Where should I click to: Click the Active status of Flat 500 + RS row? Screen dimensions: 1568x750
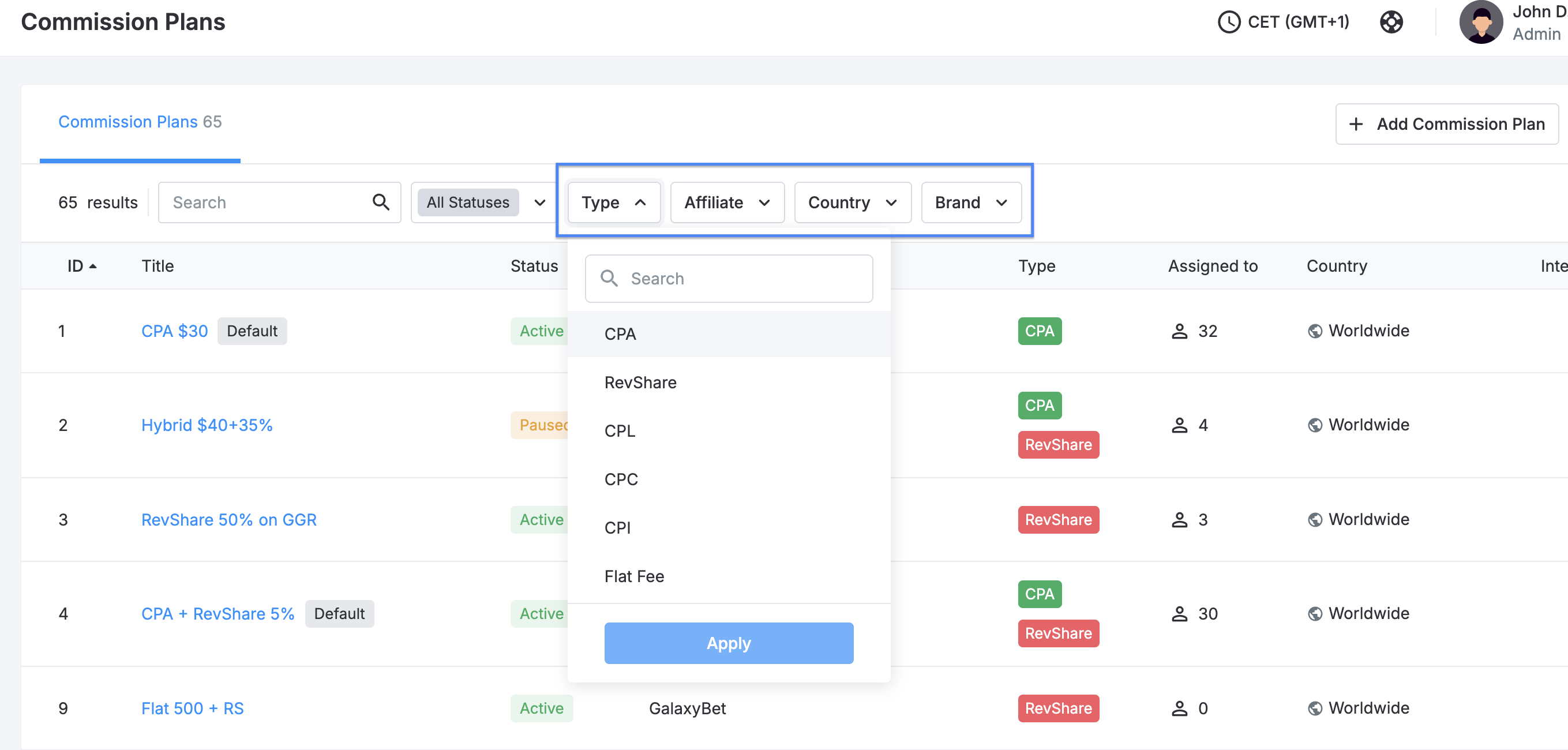pos(541,708)
